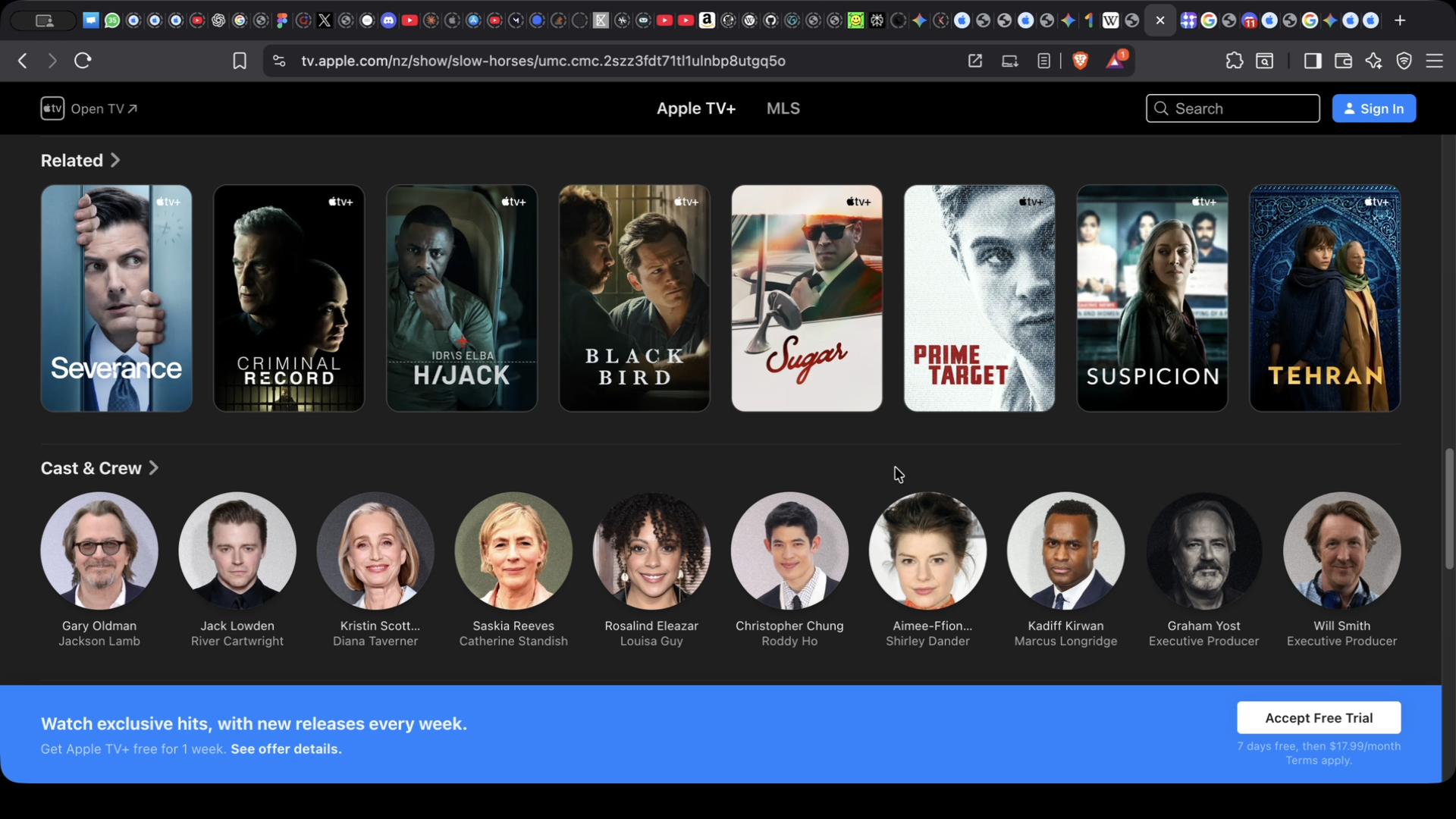Open the browser extensions puzzle icon

coord(1234,61)
